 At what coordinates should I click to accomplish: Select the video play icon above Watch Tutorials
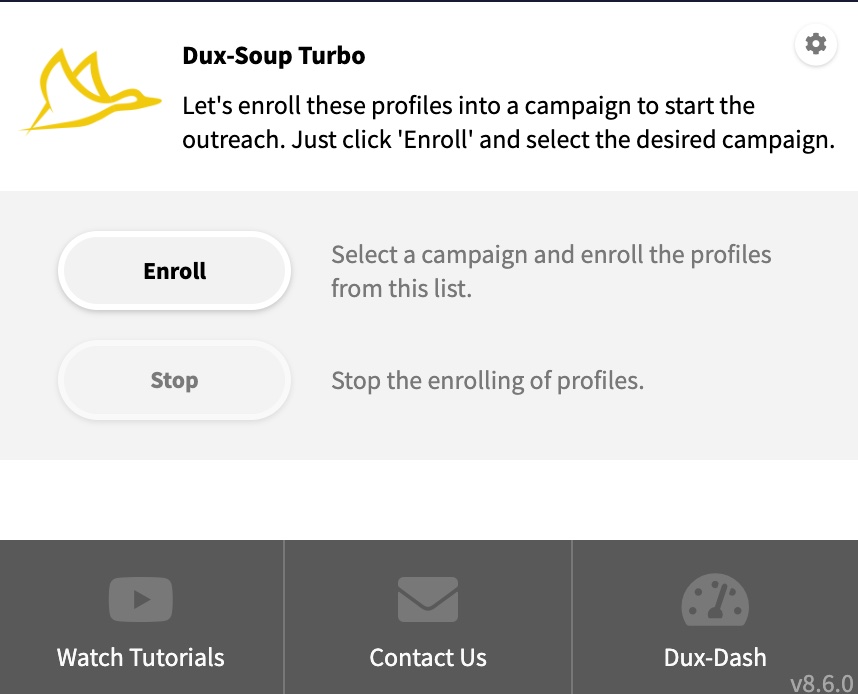140,599
